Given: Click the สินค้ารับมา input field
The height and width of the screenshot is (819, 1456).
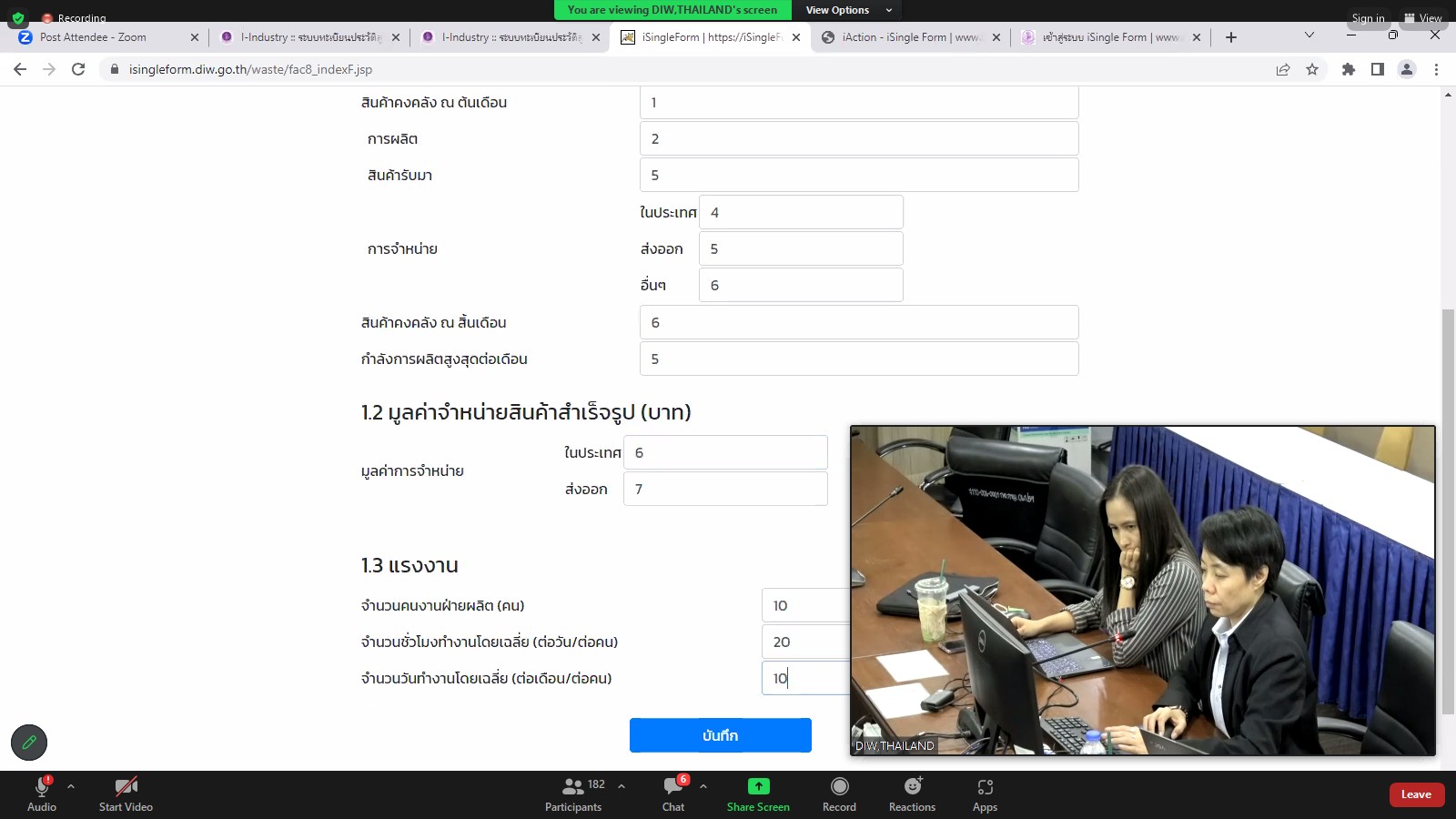Looking at the screenshot, I should tap(859, 175).
